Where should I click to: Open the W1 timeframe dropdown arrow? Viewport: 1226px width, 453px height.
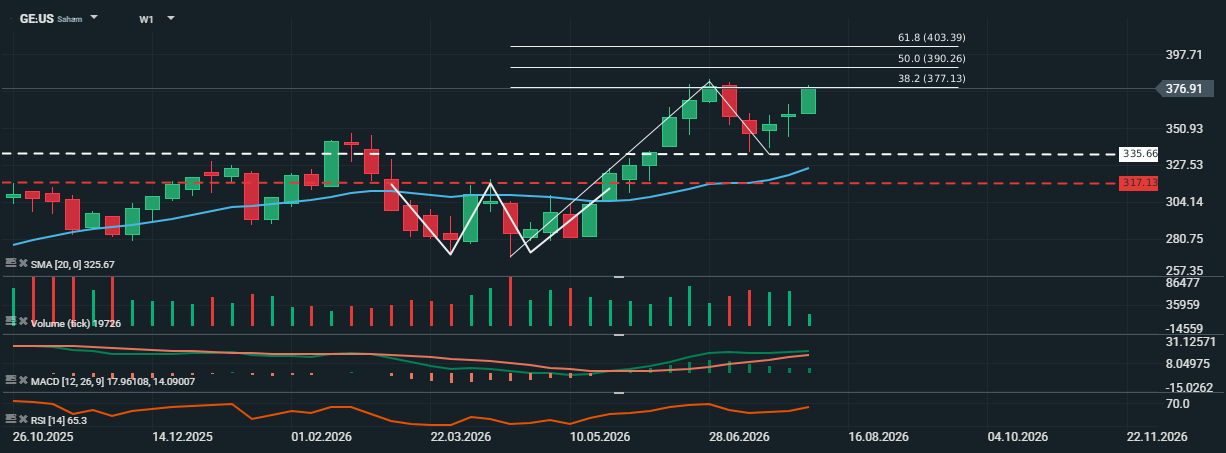point(171,18)
